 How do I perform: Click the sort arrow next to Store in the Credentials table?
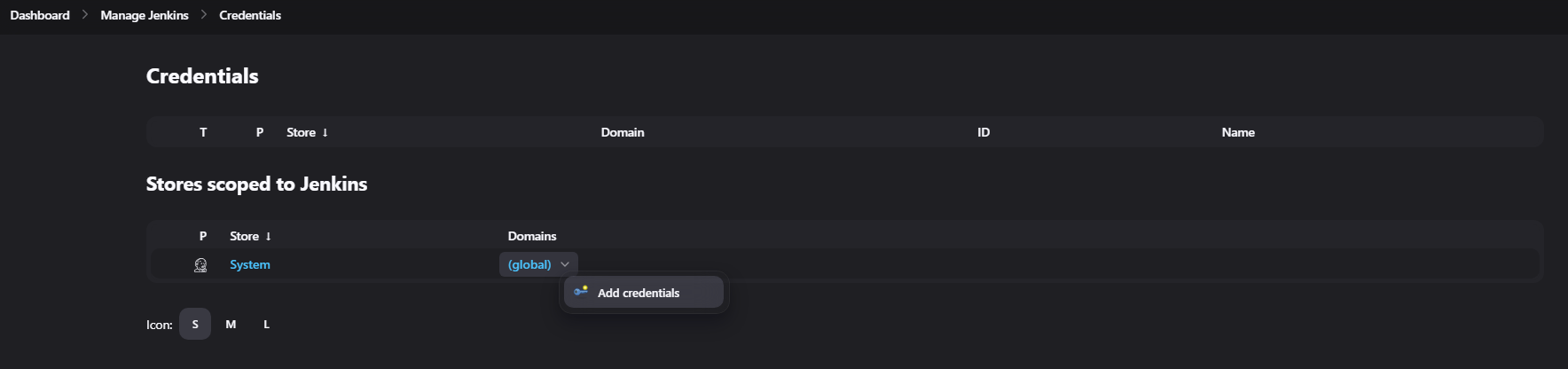(x=325, y=132)
